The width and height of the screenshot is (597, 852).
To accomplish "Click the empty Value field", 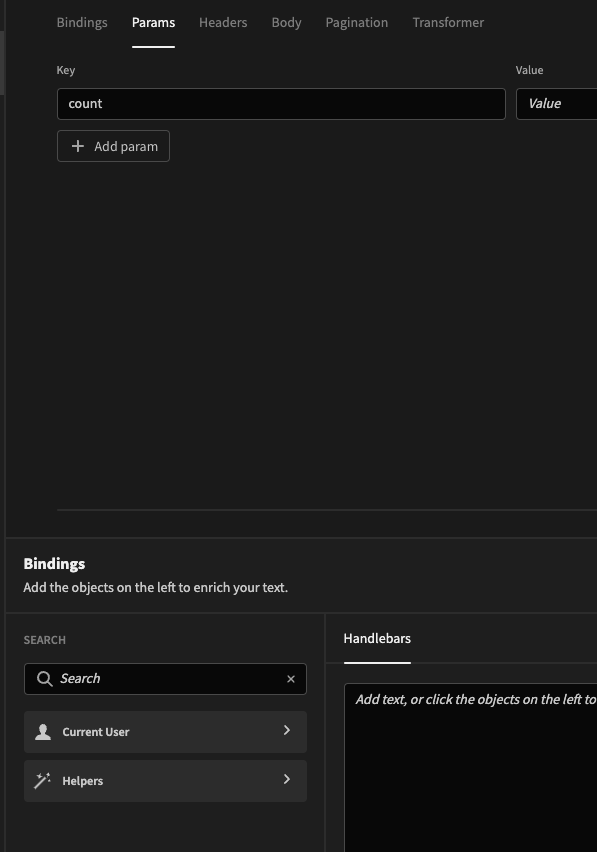I will pyautogui.click(x=557, y=103).
